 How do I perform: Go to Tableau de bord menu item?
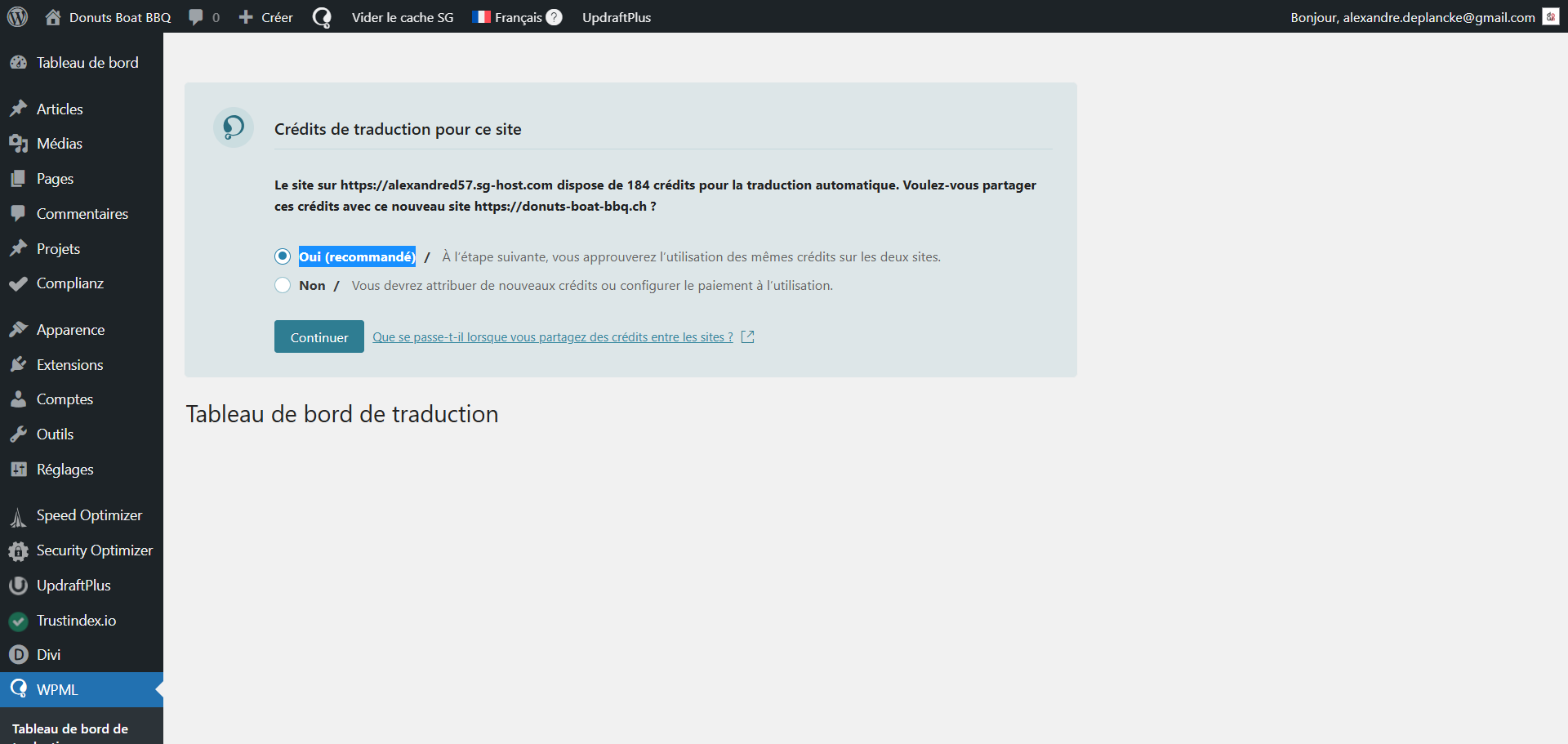[82, 63]
